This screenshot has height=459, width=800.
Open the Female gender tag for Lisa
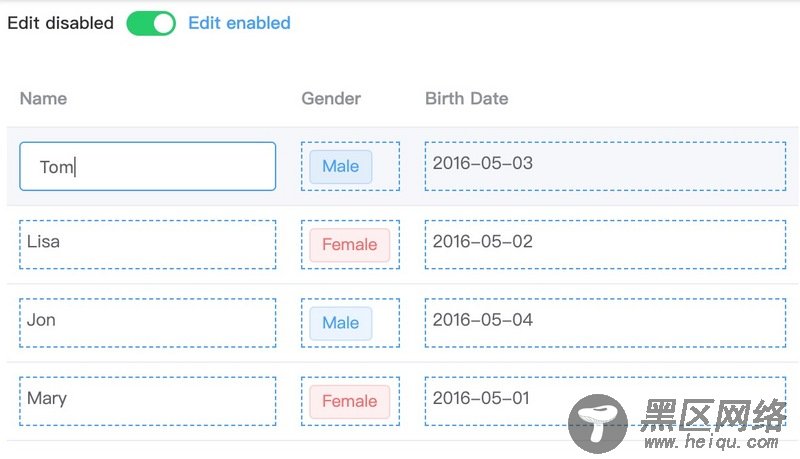point(349,245)
